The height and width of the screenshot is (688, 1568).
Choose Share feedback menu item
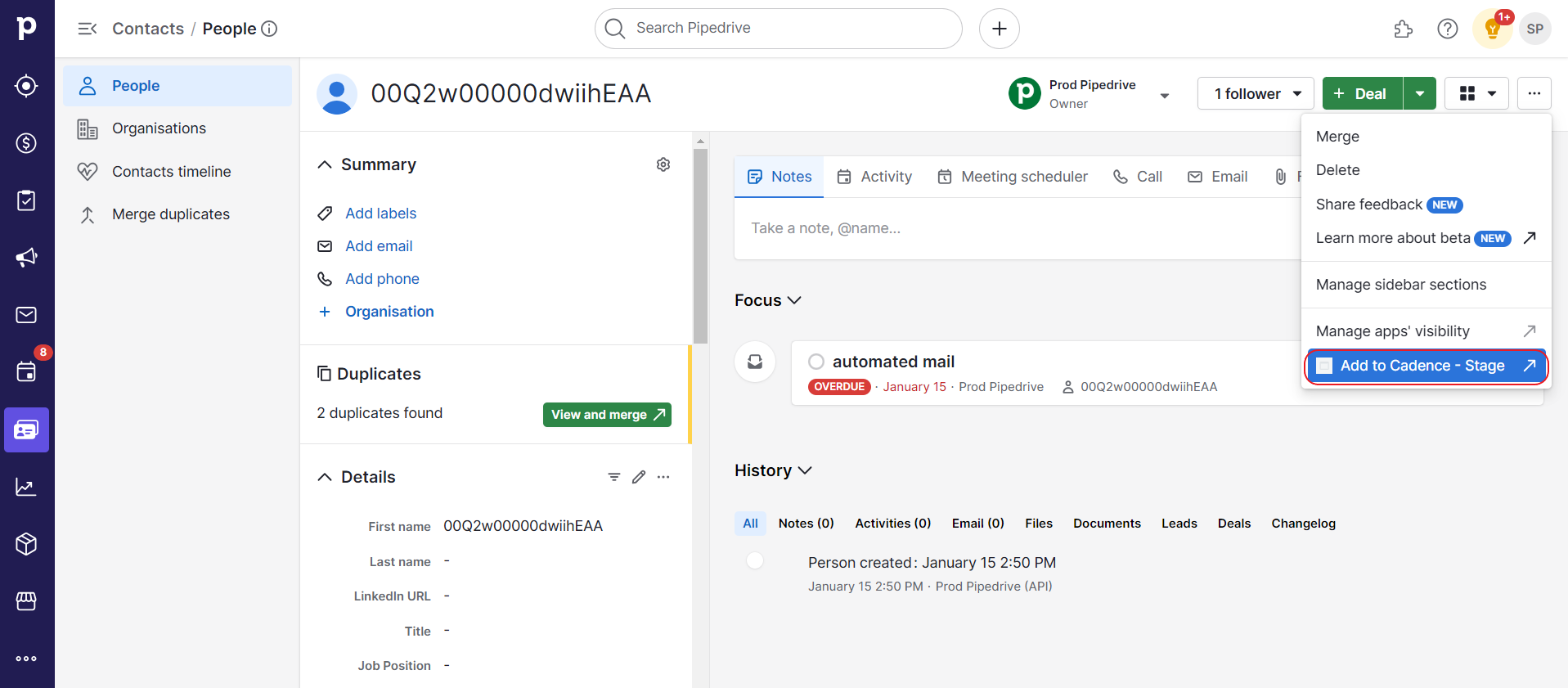point(1426,205)
